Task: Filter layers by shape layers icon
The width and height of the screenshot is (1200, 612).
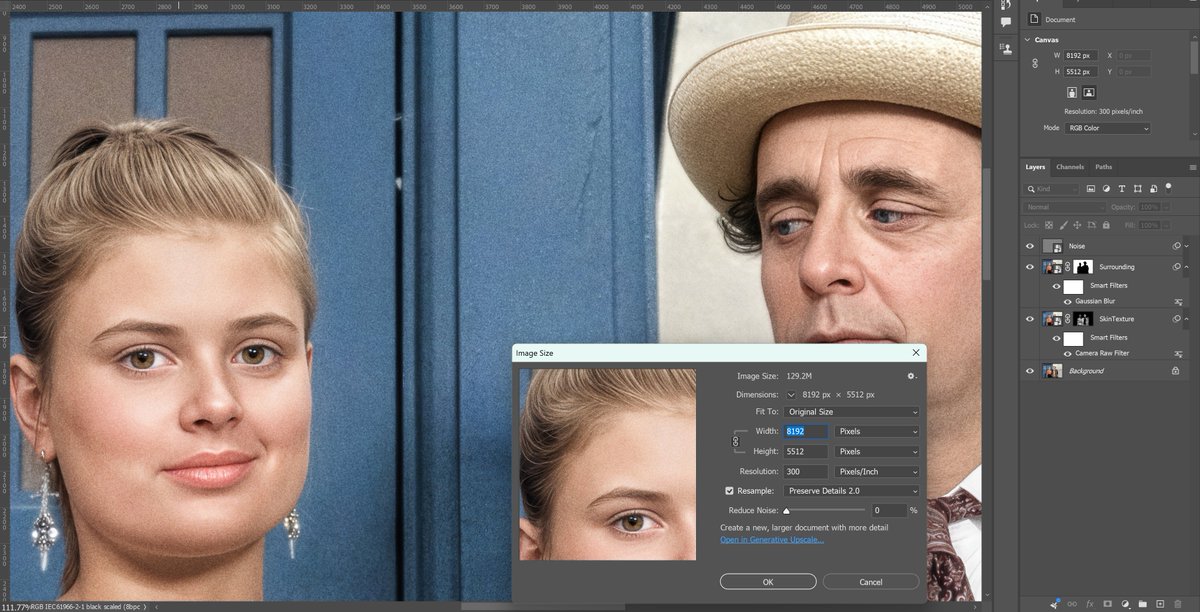Action: coord(1137,188)
